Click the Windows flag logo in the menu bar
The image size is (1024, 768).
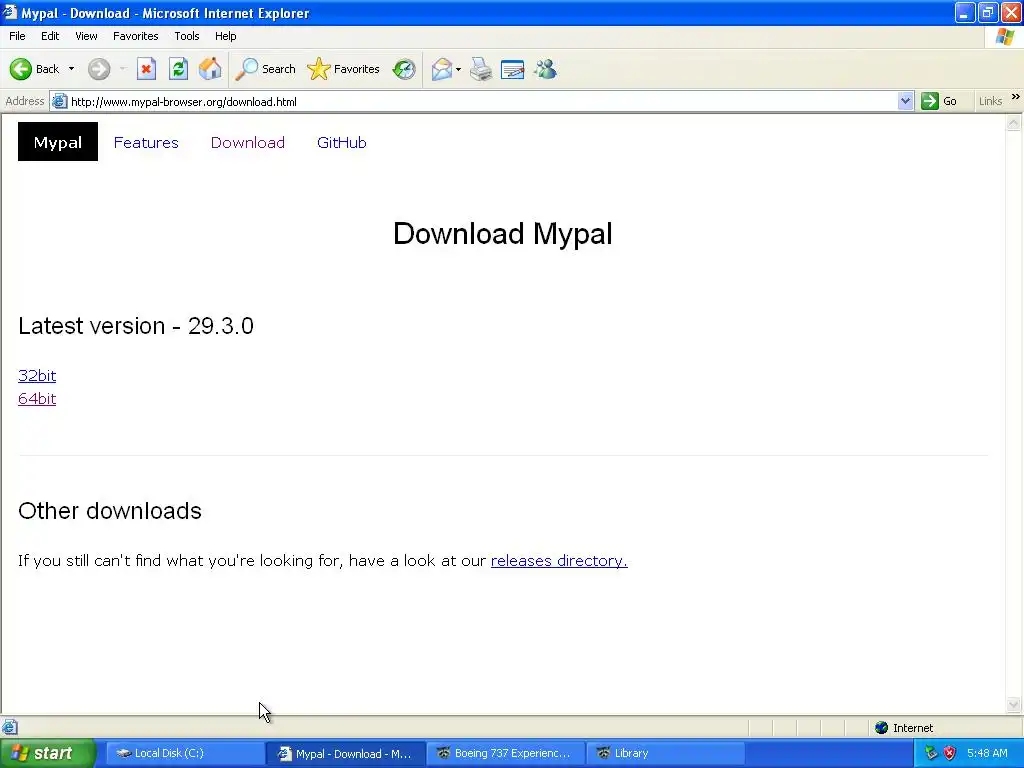tap(1005, 37)
